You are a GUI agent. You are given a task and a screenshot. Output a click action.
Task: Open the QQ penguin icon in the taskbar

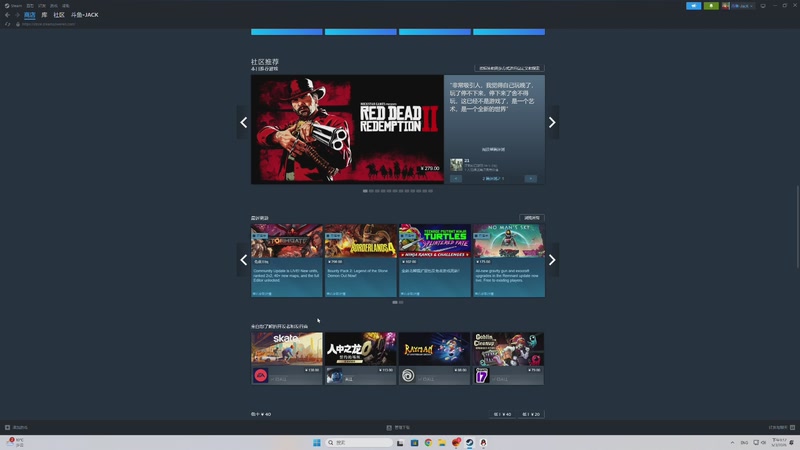483,442
